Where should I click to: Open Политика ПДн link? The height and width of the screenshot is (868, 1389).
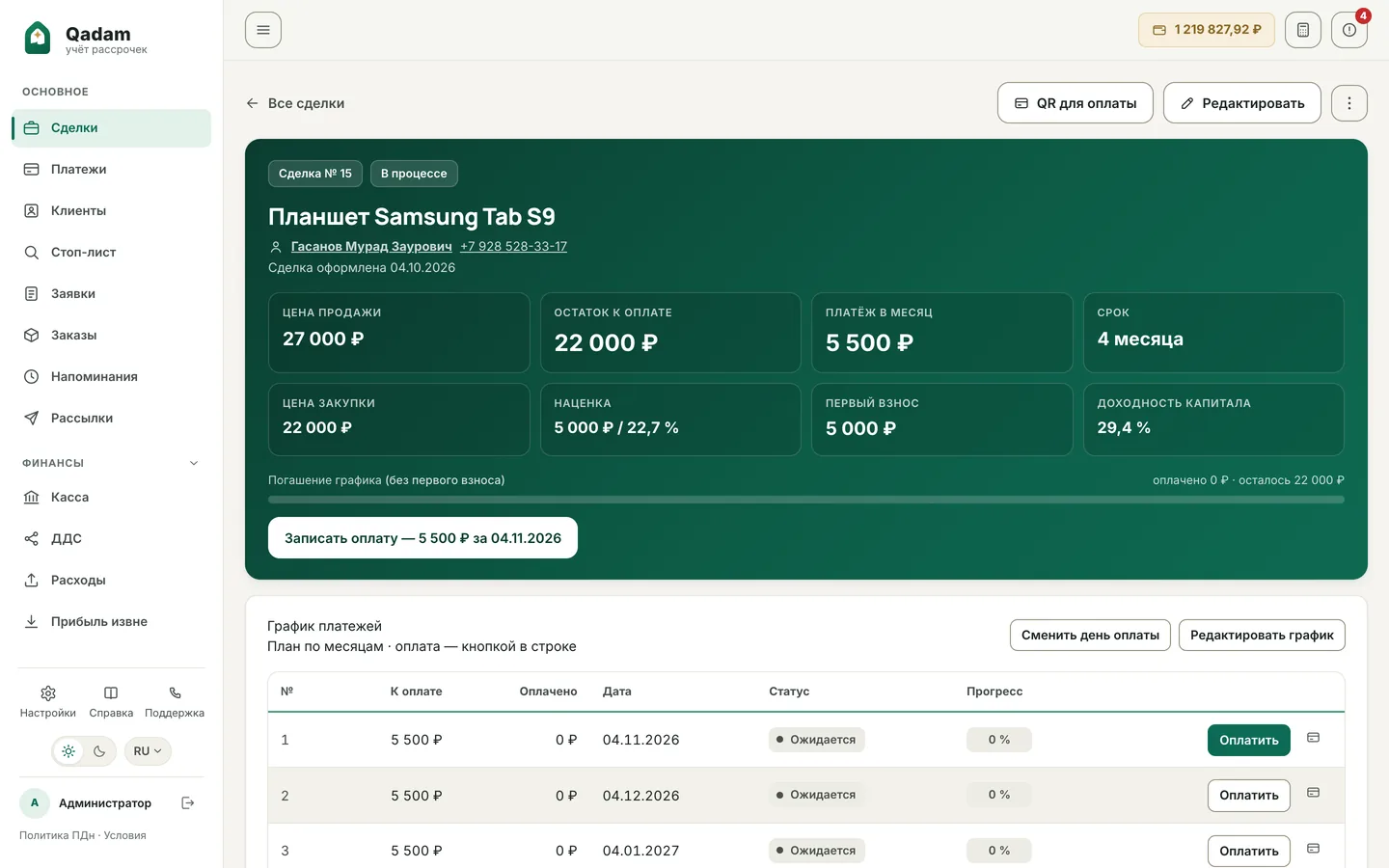click(57, 836)
